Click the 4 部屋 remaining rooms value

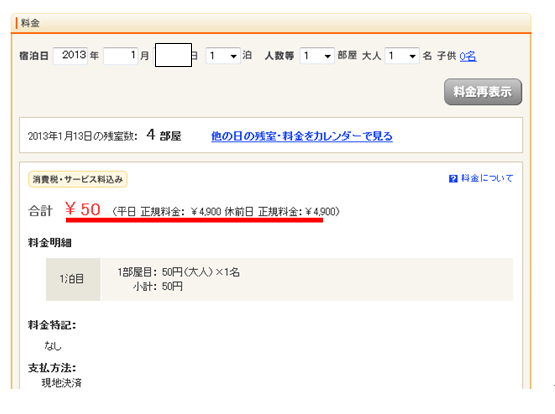click(164, 135)
